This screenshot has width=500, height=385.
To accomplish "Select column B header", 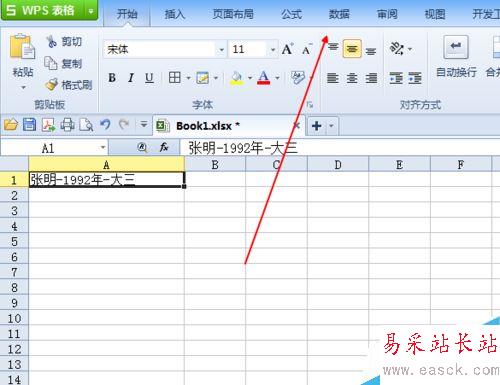I will point(215,164).
